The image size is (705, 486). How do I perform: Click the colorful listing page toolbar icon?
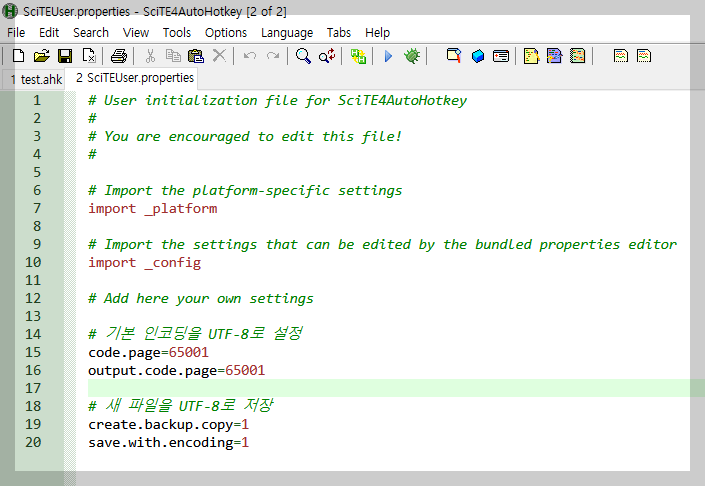577,56
